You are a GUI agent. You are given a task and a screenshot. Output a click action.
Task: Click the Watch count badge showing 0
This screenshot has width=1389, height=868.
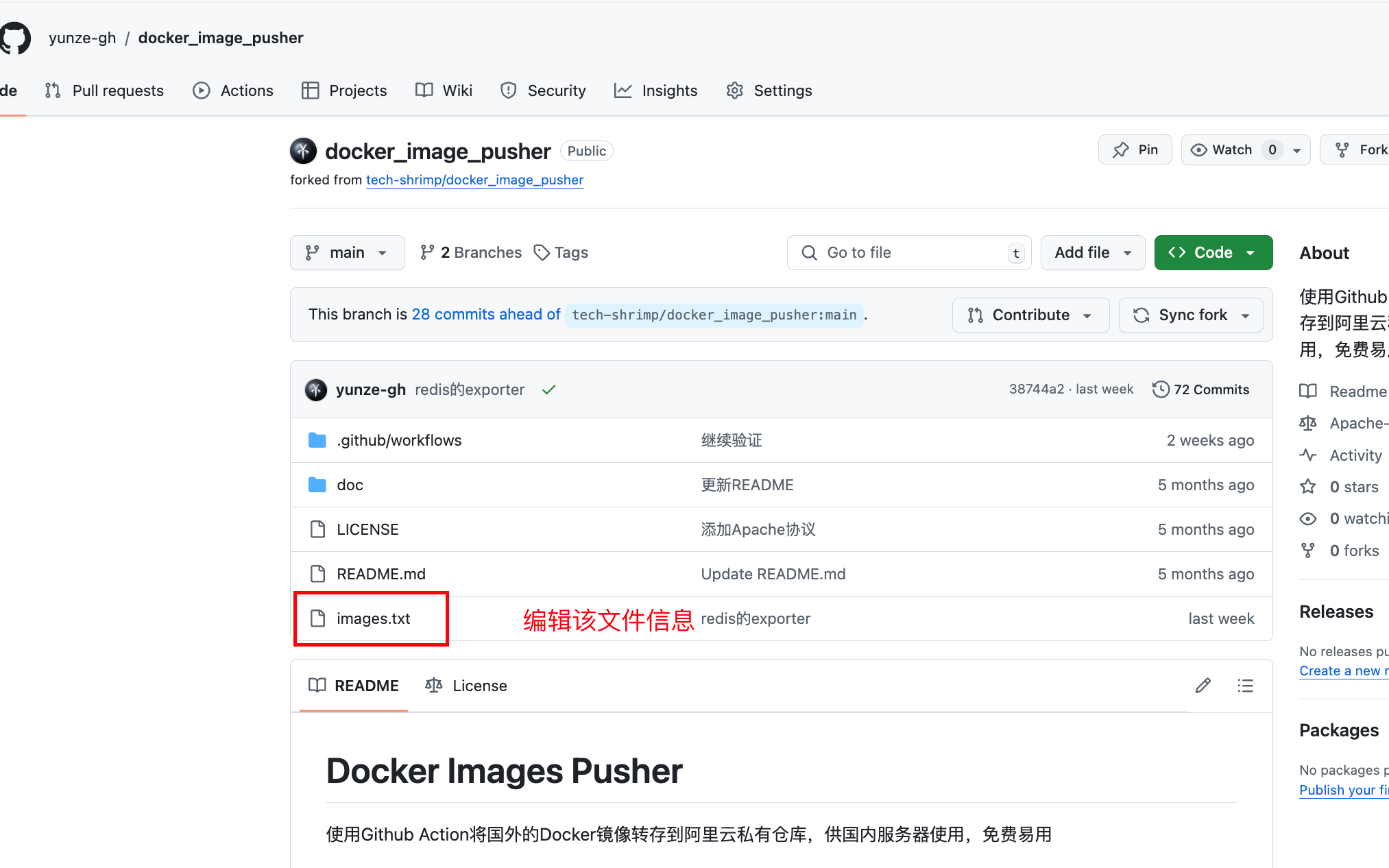1272,149
